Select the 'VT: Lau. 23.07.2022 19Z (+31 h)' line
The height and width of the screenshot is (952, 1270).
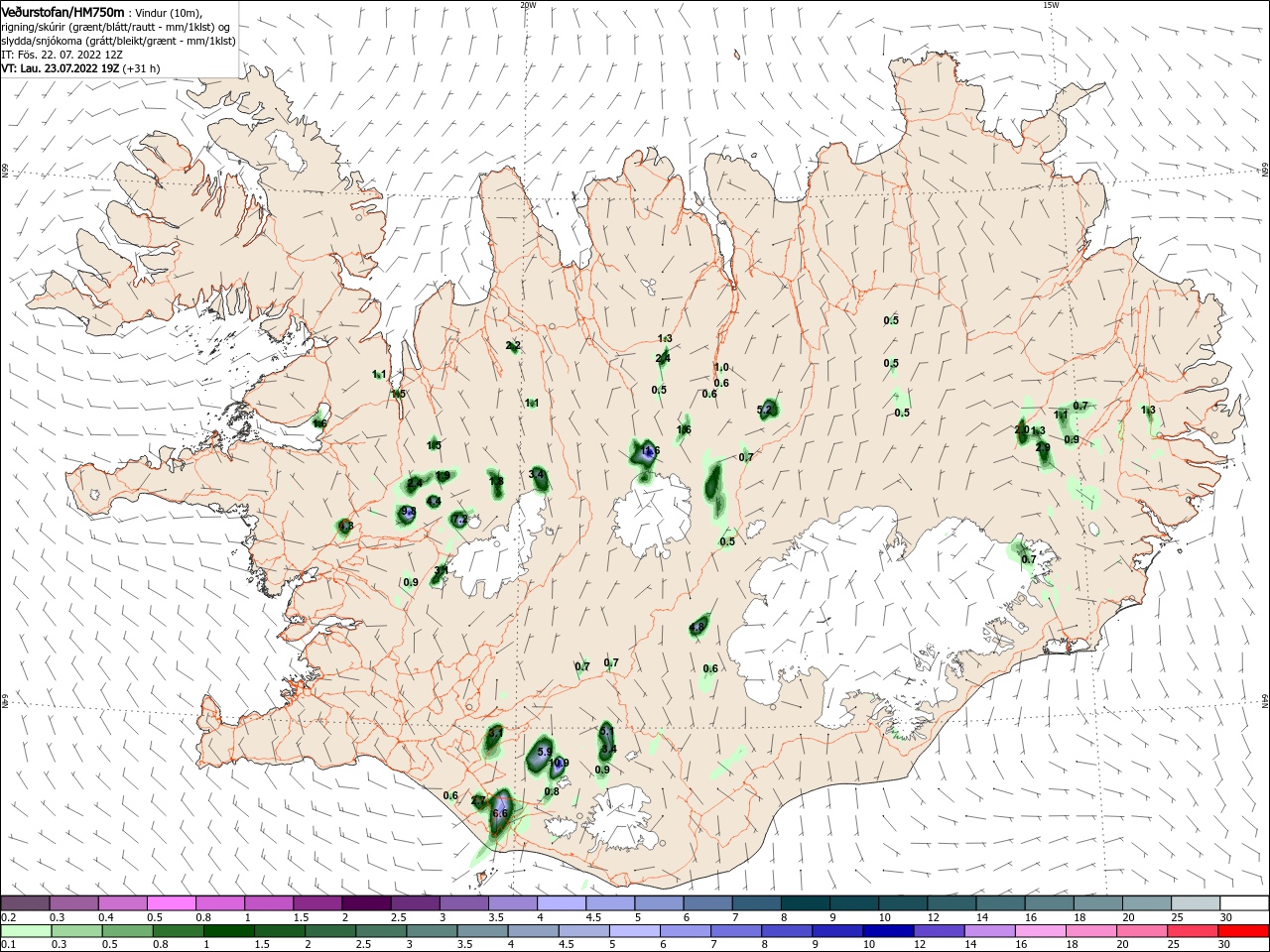point(80,68)
